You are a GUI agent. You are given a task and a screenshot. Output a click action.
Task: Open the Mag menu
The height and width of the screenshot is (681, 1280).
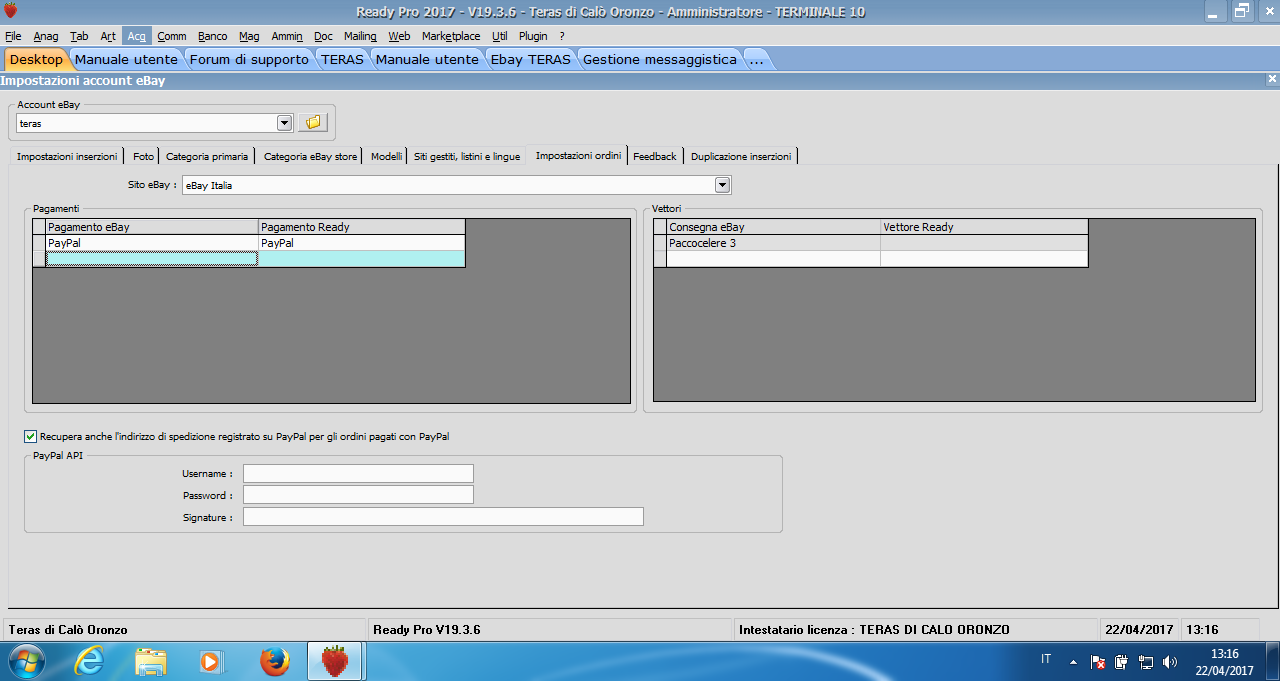(249, 36)
